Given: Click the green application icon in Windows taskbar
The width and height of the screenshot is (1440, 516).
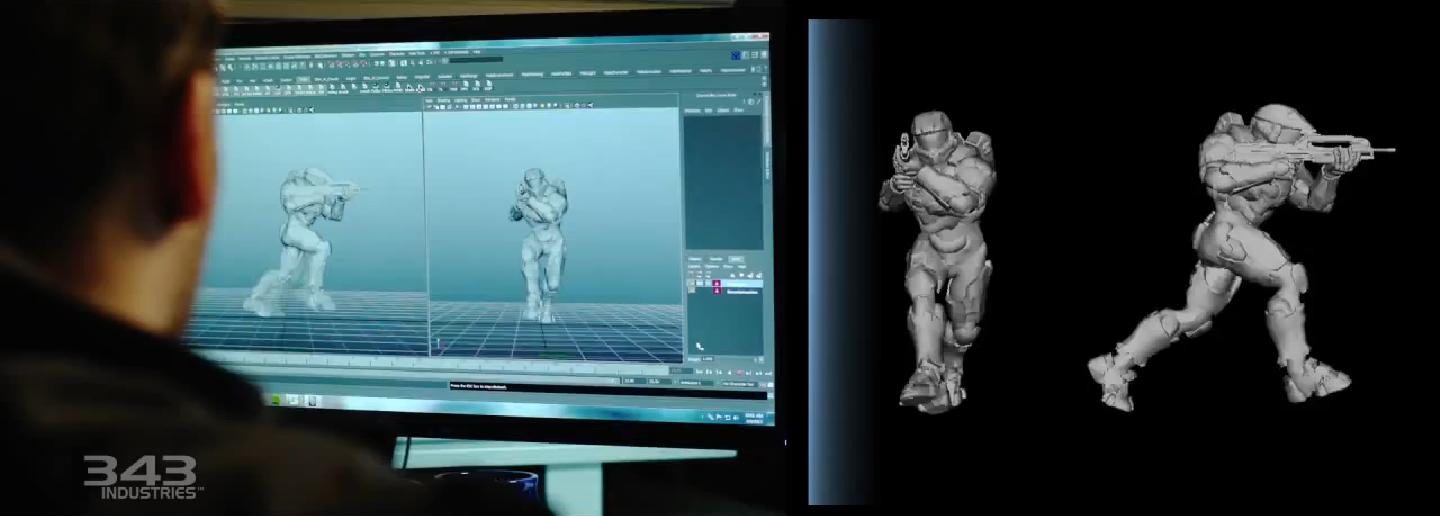Looking at the screenshot, I should 275,398.
